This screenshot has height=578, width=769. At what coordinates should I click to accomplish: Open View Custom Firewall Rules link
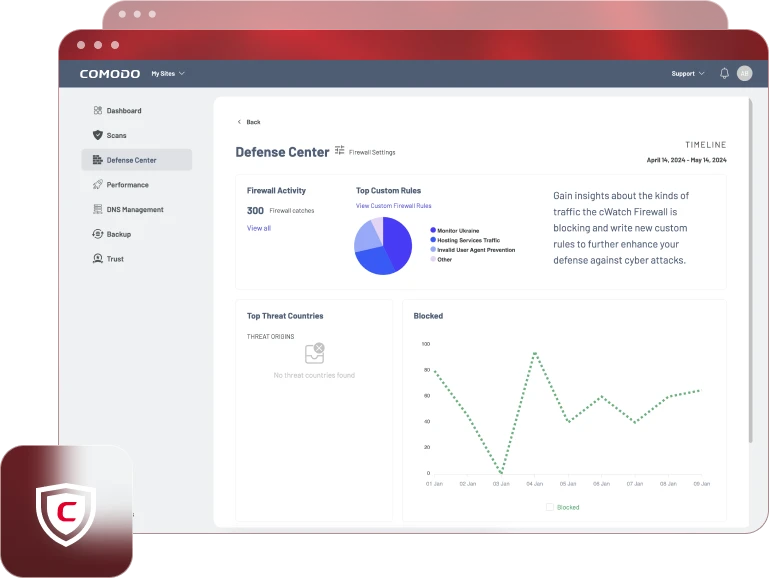click(393, 206)
